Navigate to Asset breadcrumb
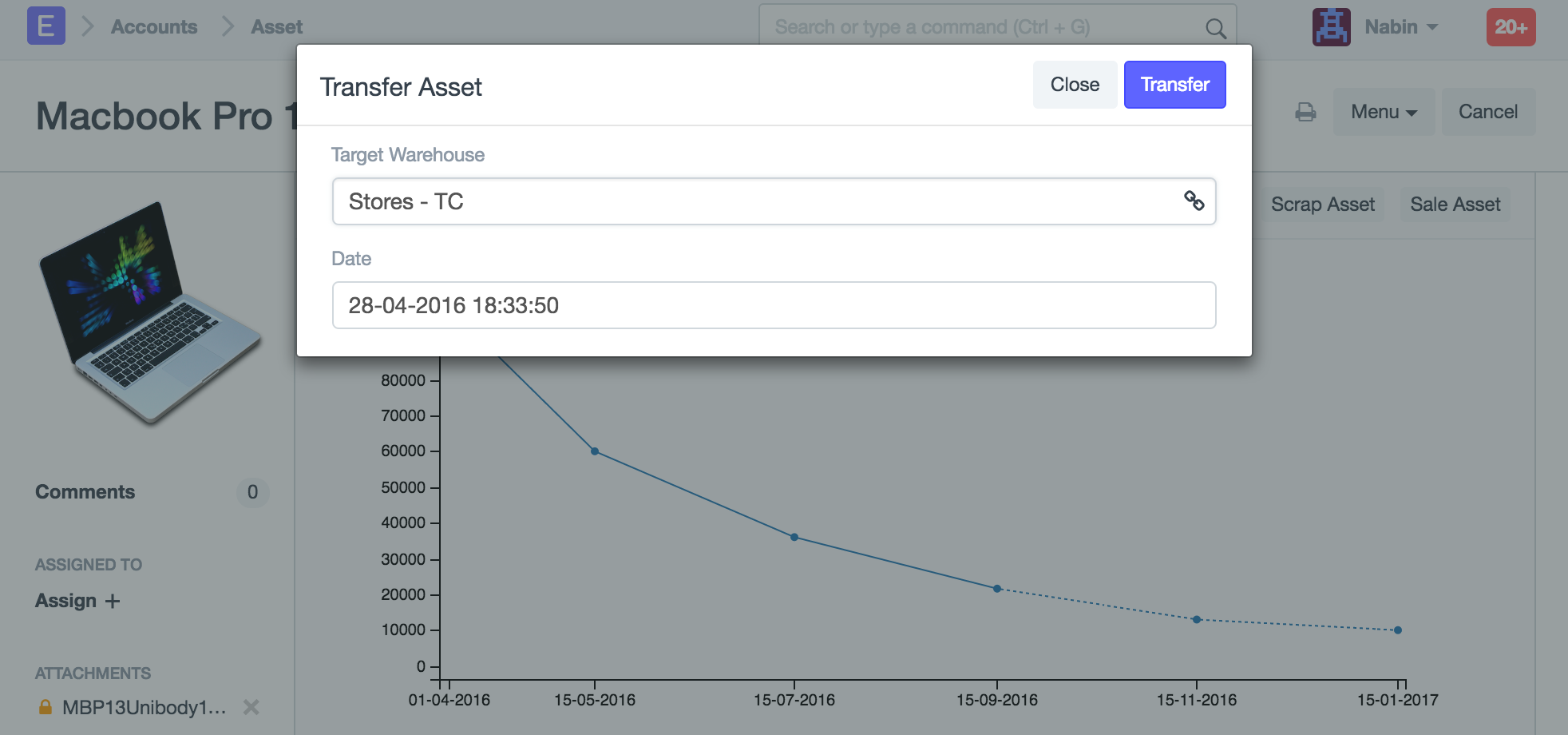The image size is (1568, 735). coord(276,27)
